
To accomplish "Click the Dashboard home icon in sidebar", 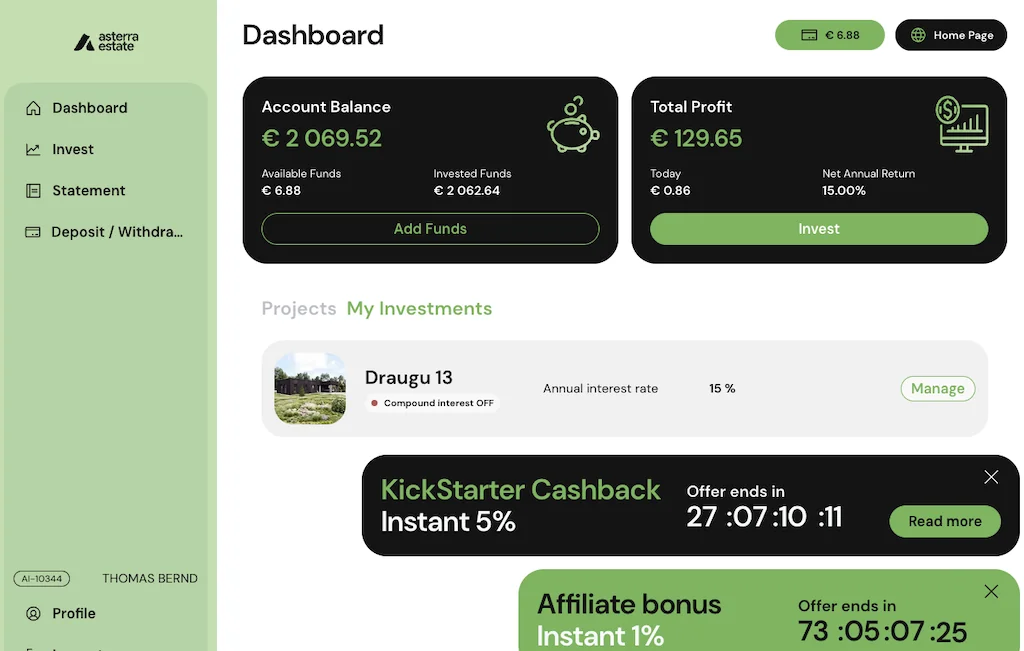I will pyautogui.click(x=33, y=108).
